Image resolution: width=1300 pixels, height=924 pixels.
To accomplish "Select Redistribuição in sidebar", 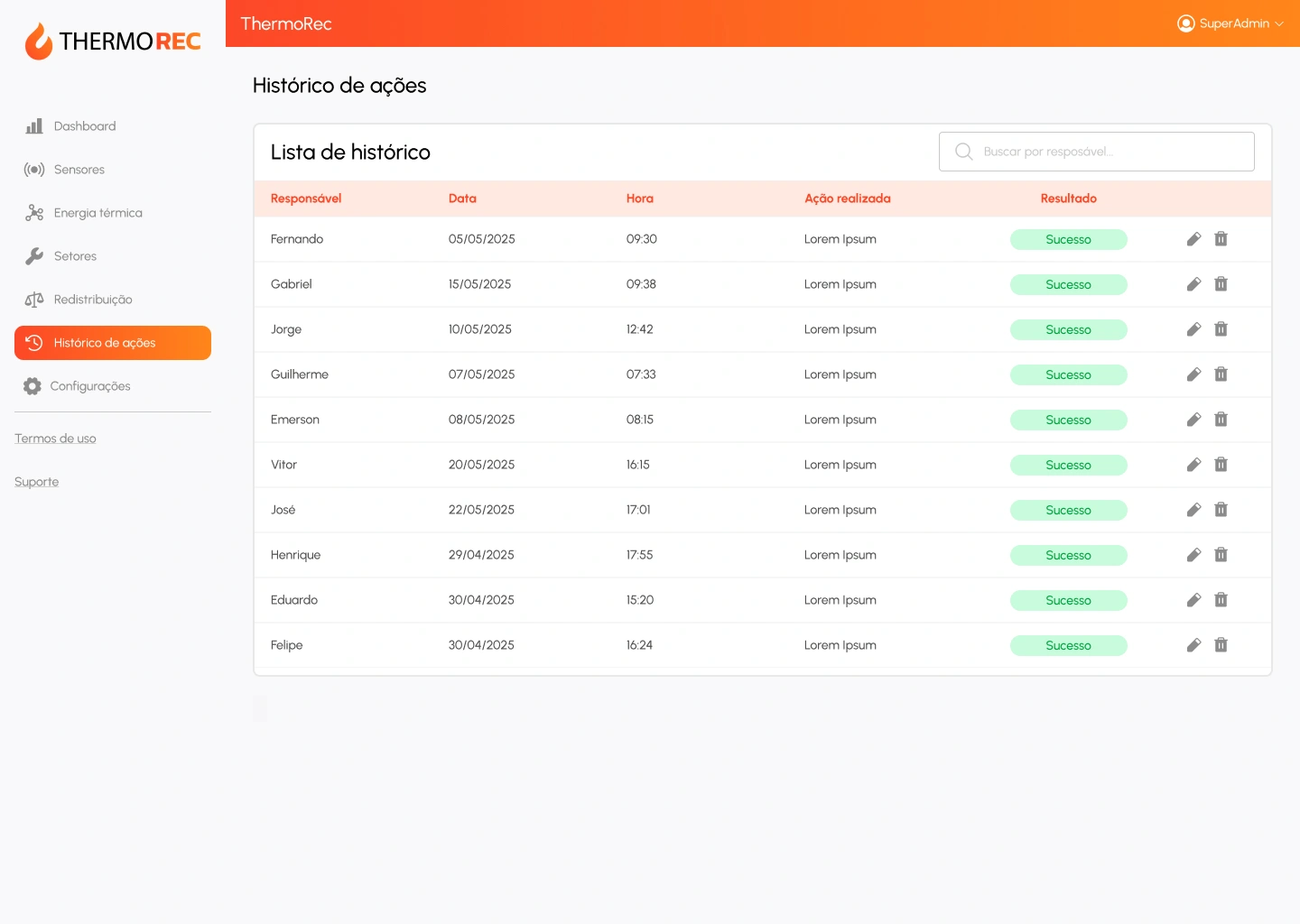I will tap(92, 300).
